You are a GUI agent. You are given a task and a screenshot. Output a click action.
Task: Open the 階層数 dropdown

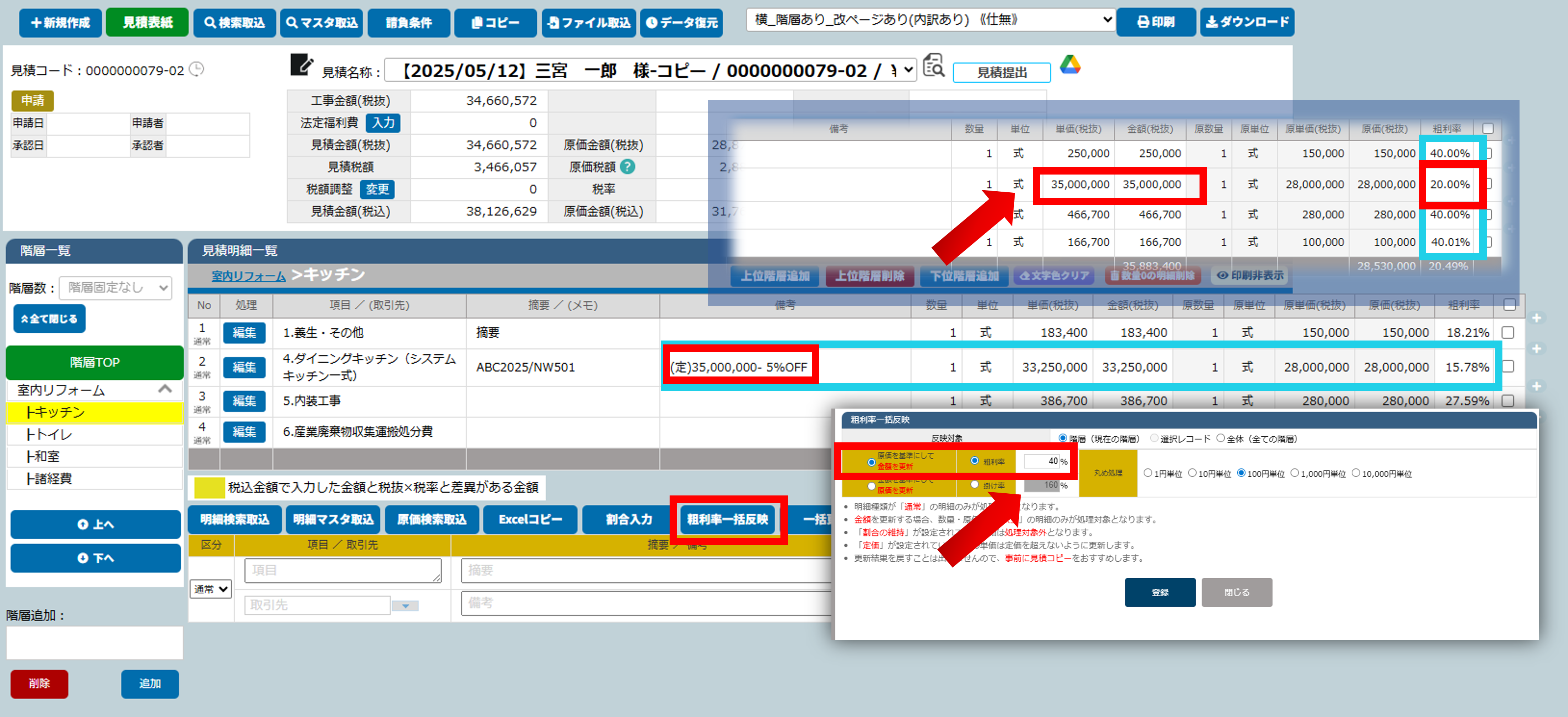click(116, 288)
